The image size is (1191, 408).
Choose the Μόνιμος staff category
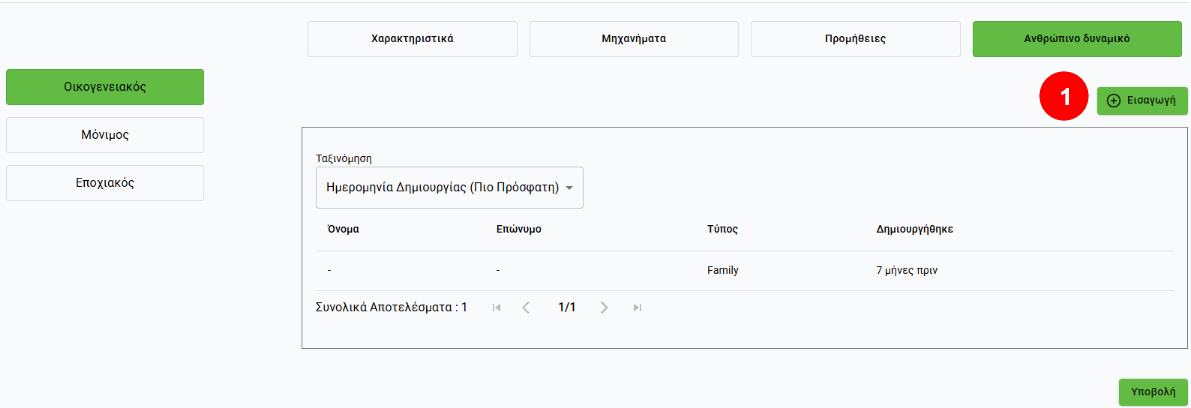pyautogui.click(x=105, y=135)
